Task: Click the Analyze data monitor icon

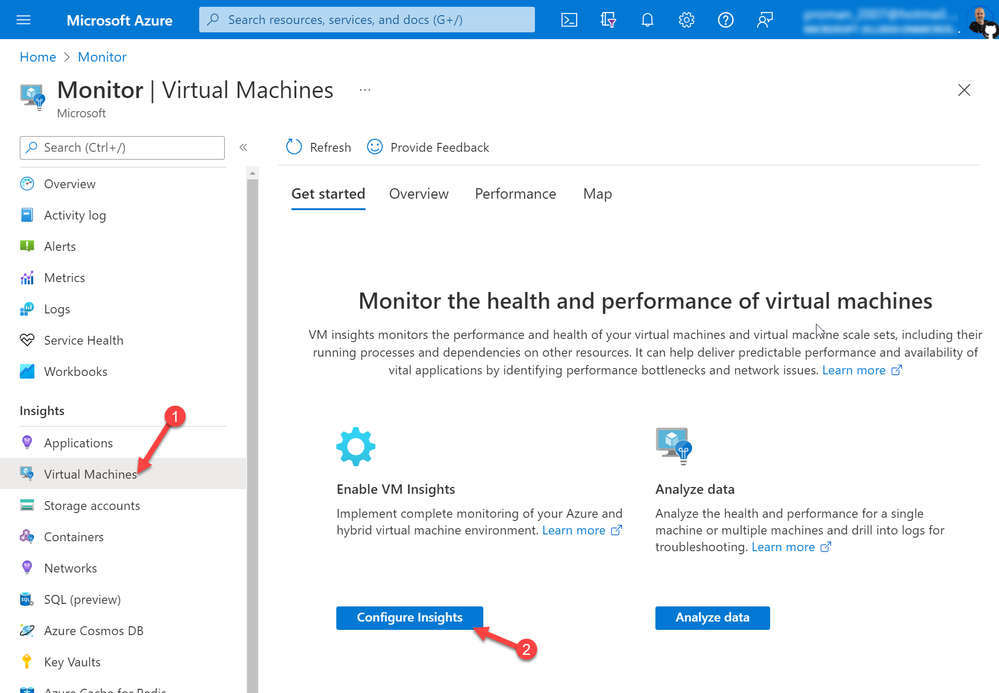Action: point(673,447)
